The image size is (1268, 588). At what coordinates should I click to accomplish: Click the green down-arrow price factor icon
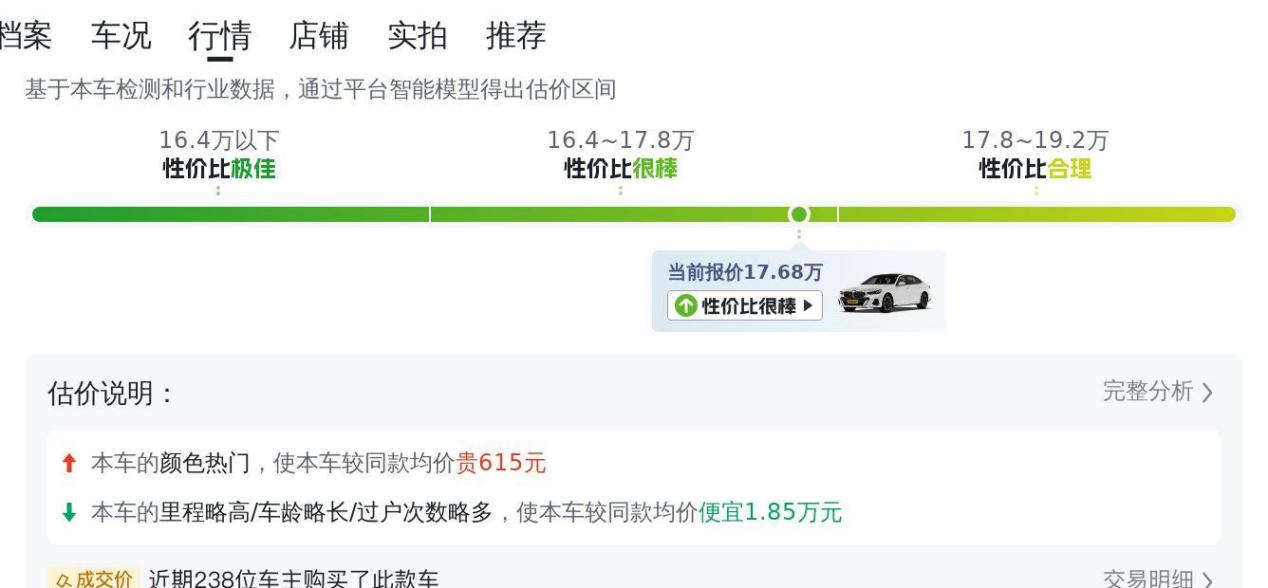[x=69, y=513]
